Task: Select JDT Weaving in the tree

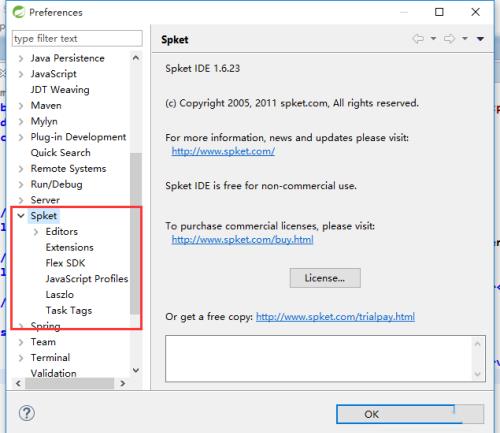Action: (x=60, y=90)
